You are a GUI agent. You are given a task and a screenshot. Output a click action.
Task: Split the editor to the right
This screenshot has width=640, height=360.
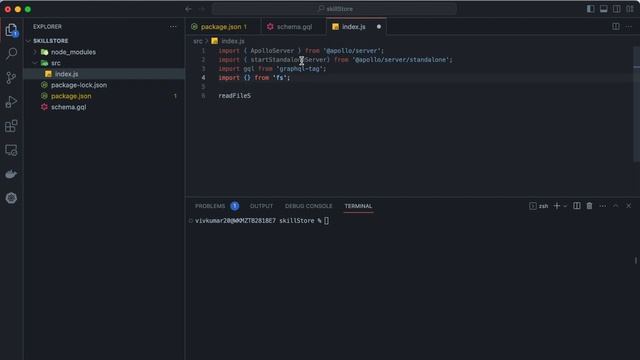616,27
